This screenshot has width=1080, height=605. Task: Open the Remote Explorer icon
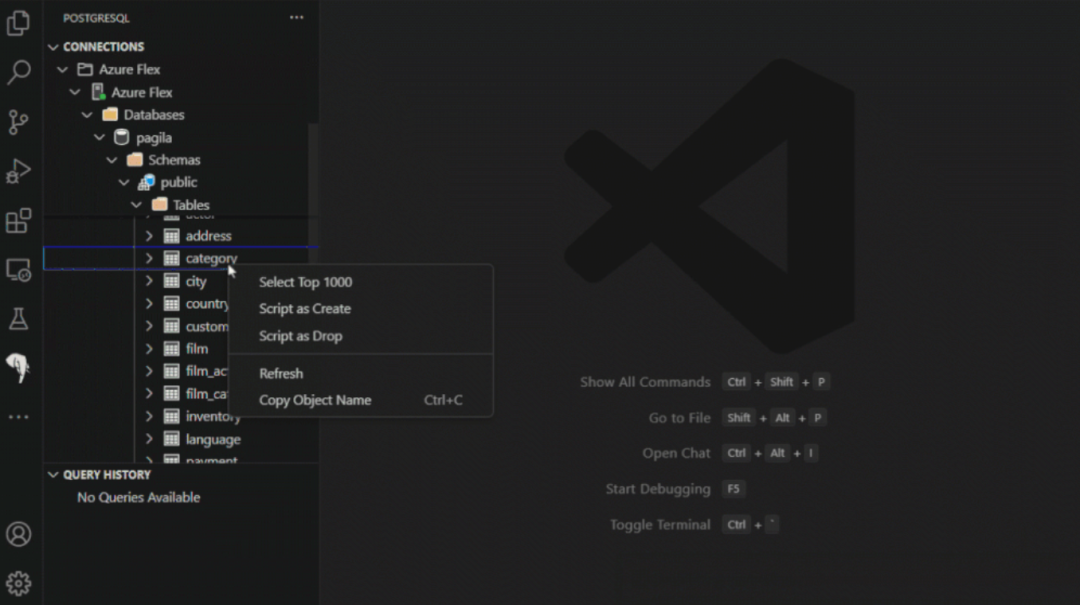point(19,270)
